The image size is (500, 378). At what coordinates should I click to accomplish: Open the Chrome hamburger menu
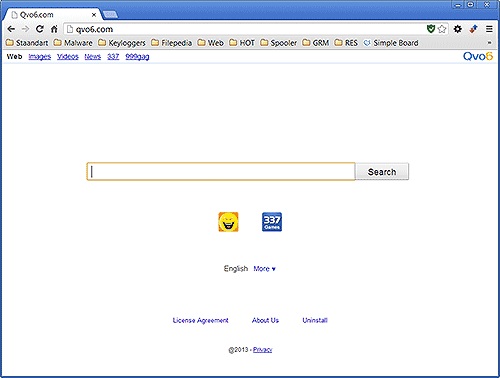tap(489, 29)
